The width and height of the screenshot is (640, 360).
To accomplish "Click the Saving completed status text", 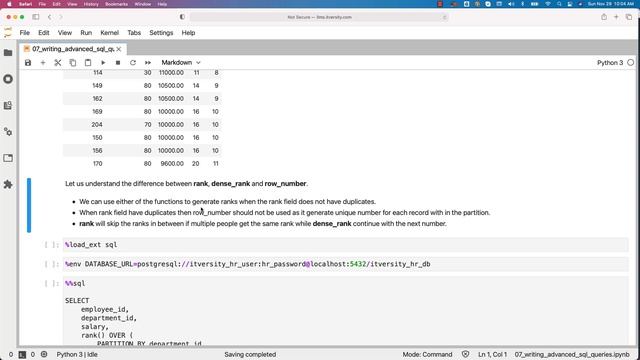I will [250, 354].
